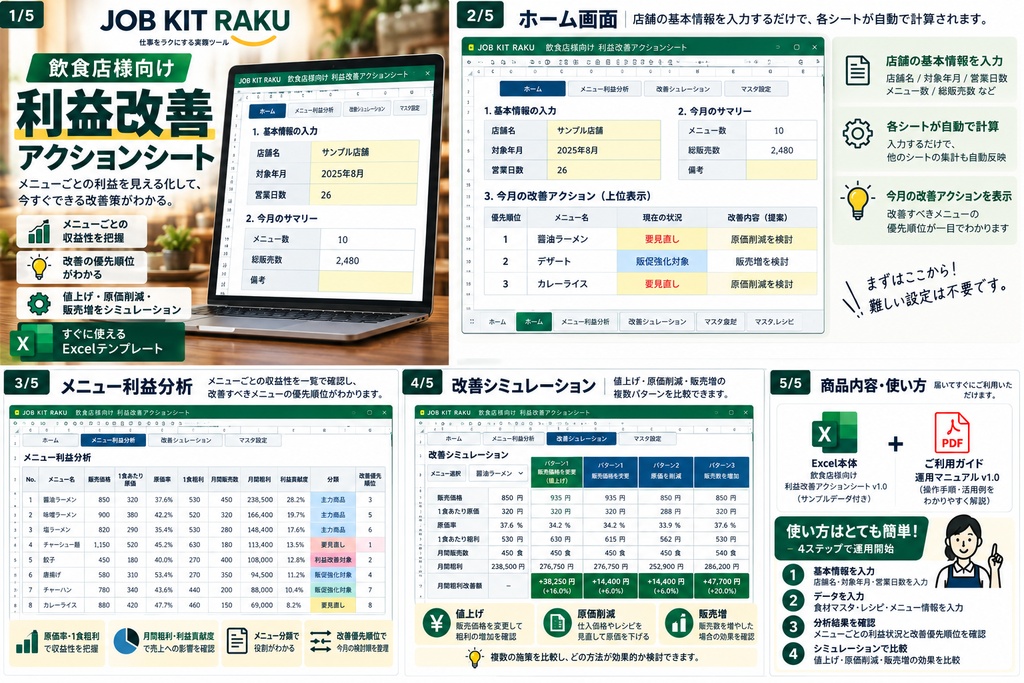Image resolution: width=1024 pixels, height=683 pixels.
Task: Click the データを入力 step heading in the 5/5 panel
Action: [839, 596]
